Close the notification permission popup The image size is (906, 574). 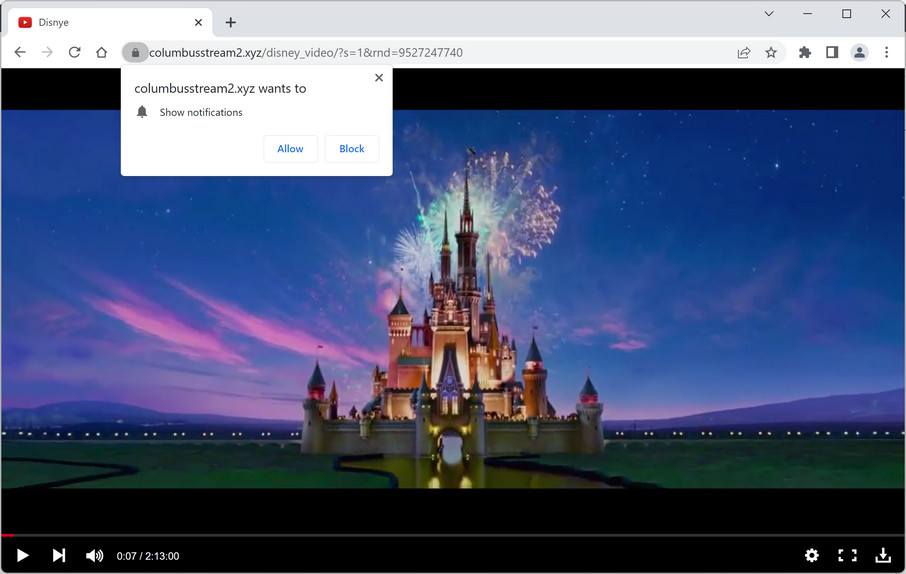tap(378, 78)
